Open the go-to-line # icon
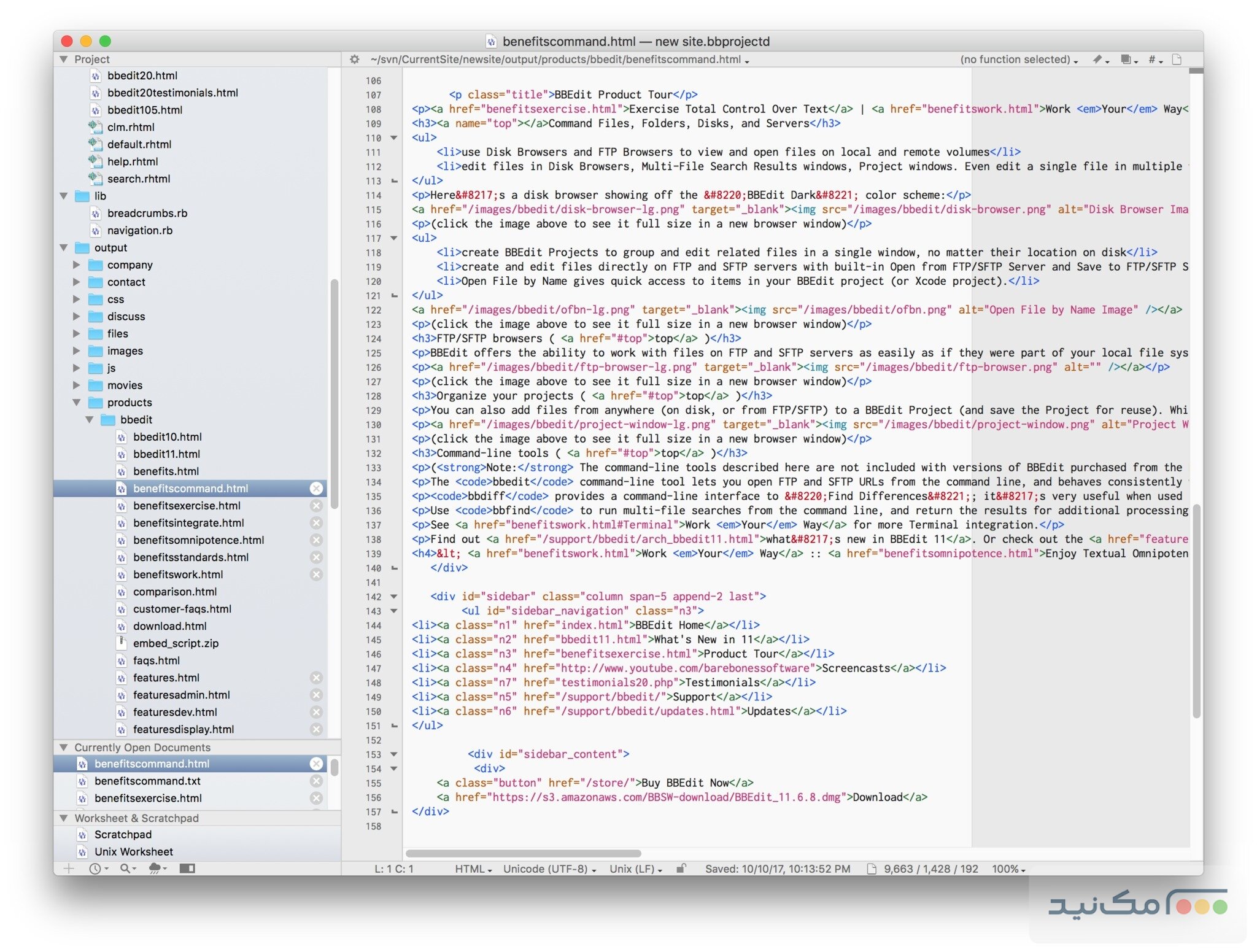Viewport: 1257px width, 952px height. click(1153, 60)
